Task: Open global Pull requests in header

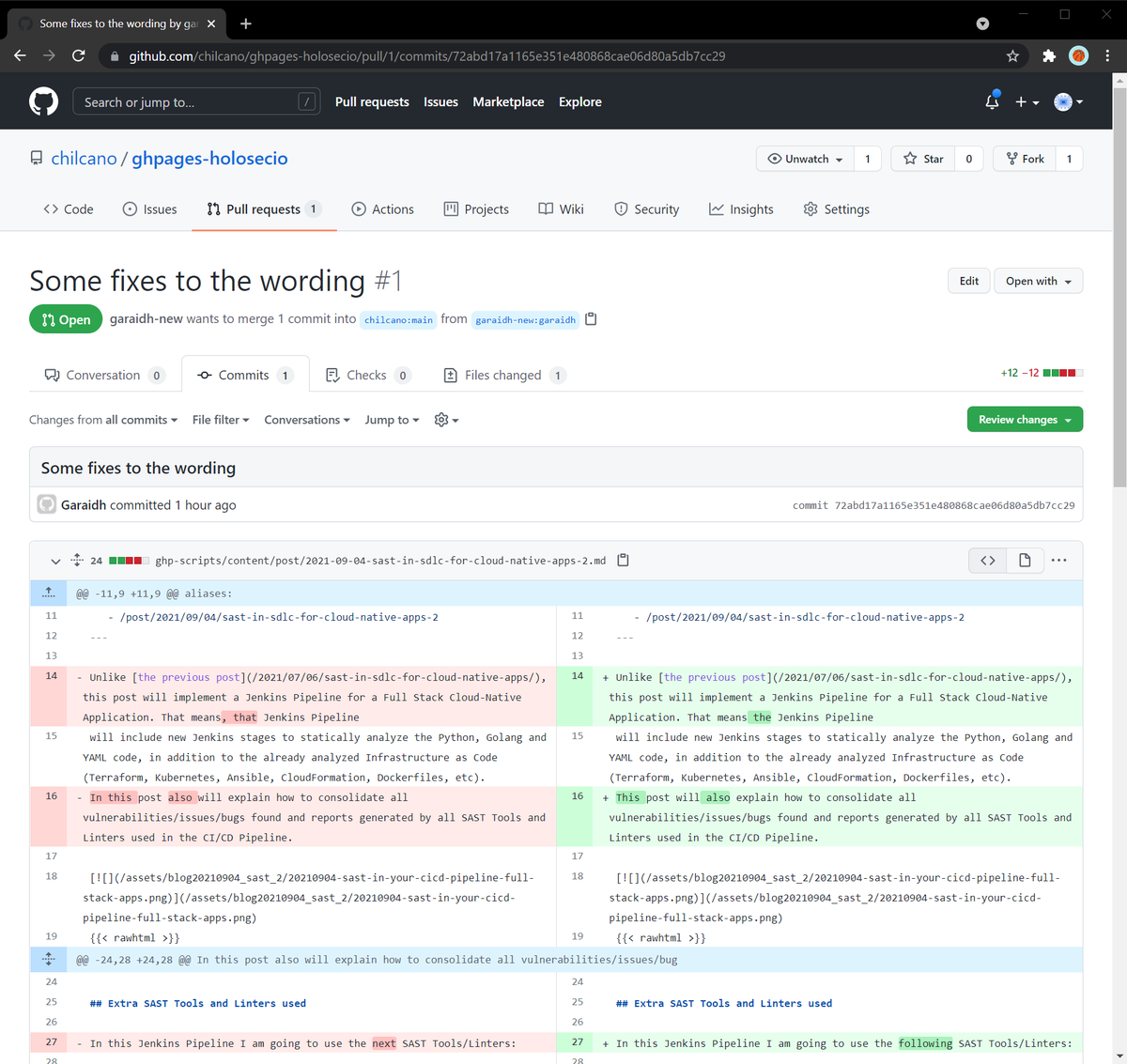Action: pos(372,101)
